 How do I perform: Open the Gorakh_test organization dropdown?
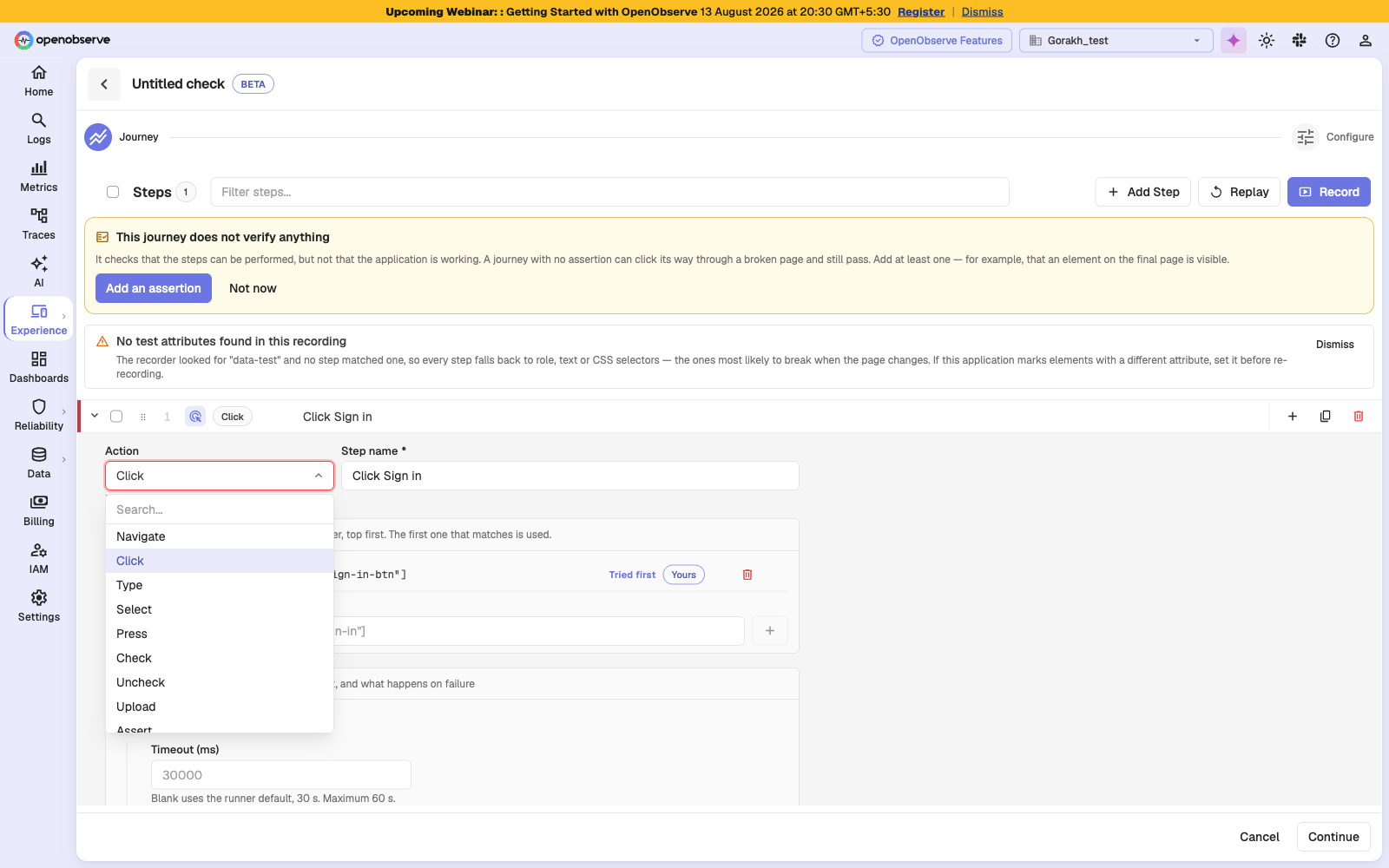coord(1116,41)
